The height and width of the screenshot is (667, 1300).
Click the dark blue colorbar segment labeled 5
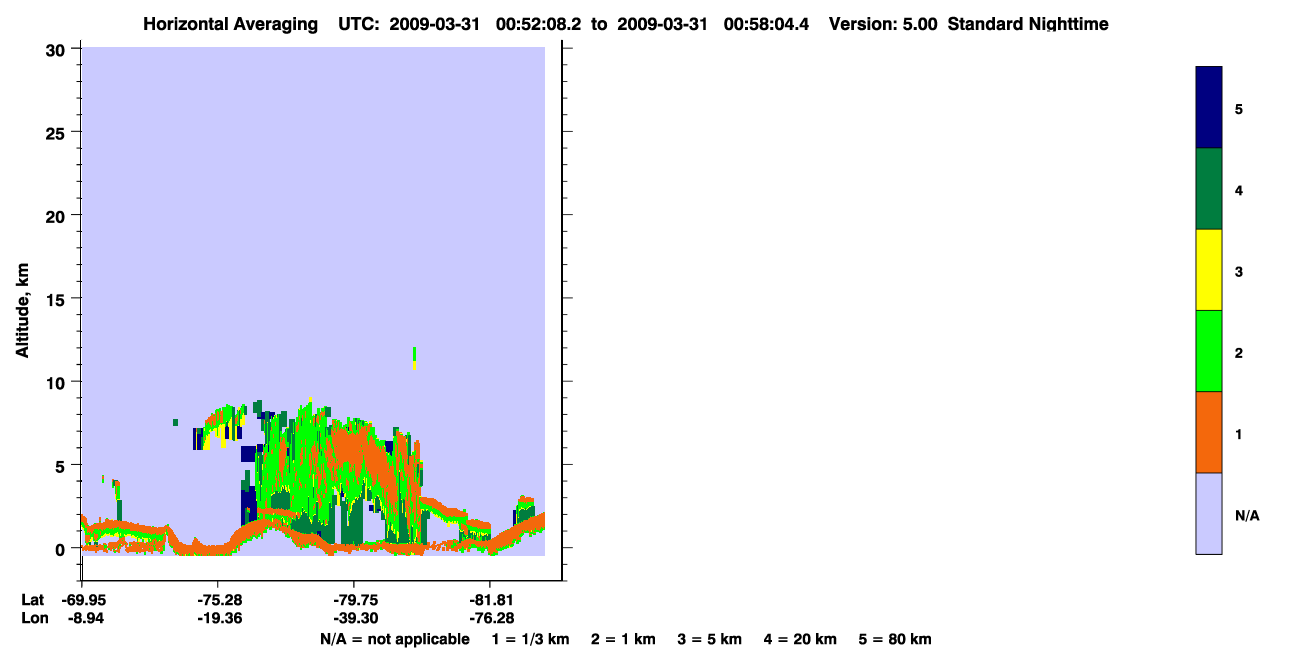pos(1209,107)
